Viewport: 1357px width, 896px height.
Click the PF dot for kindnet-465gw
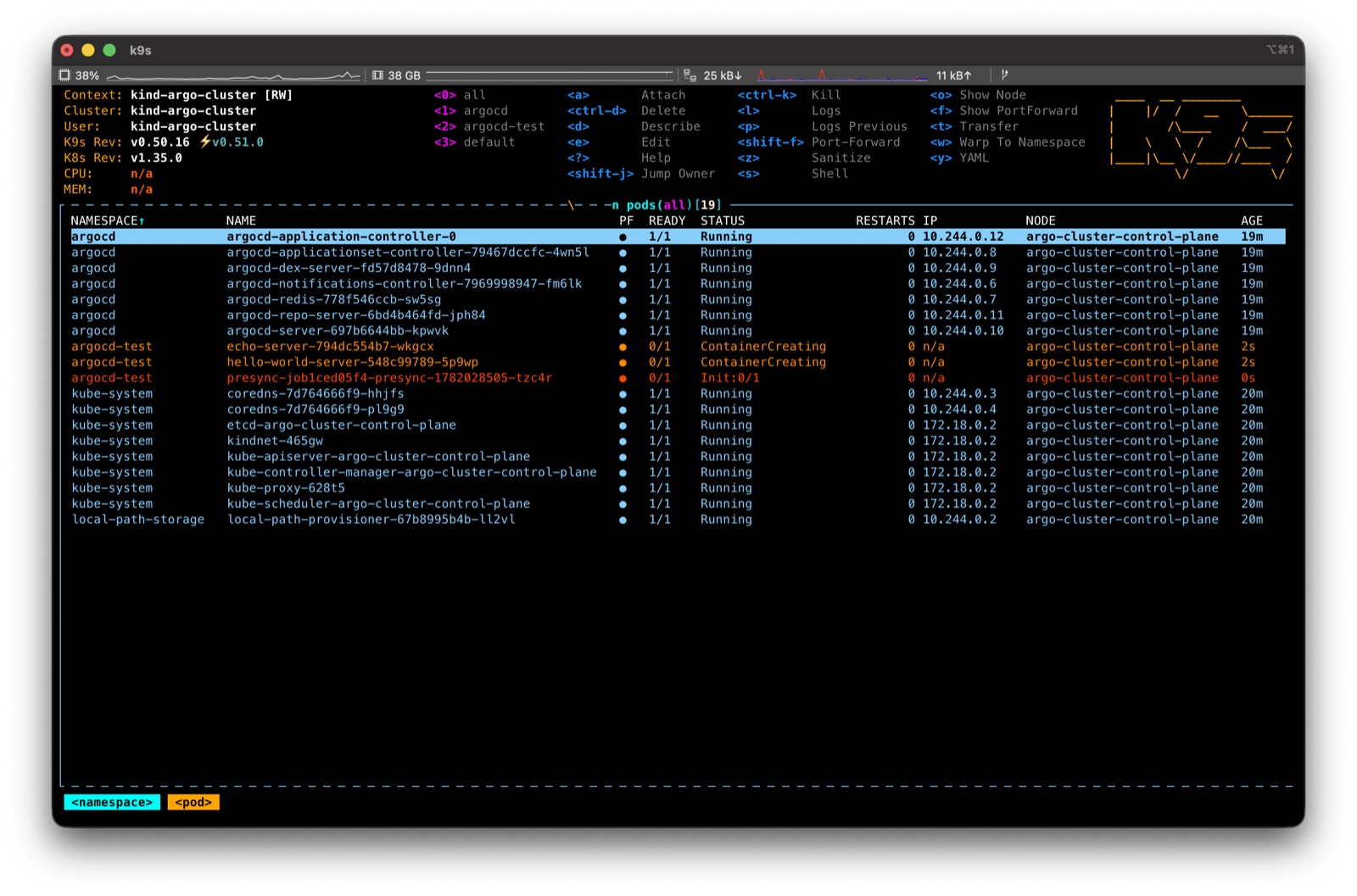click(x=623, y=441)
